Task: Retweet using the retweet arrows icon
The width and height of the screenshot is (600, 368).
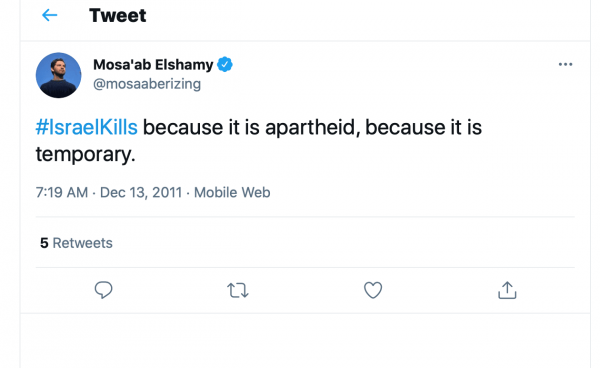Action: (238, 290)
